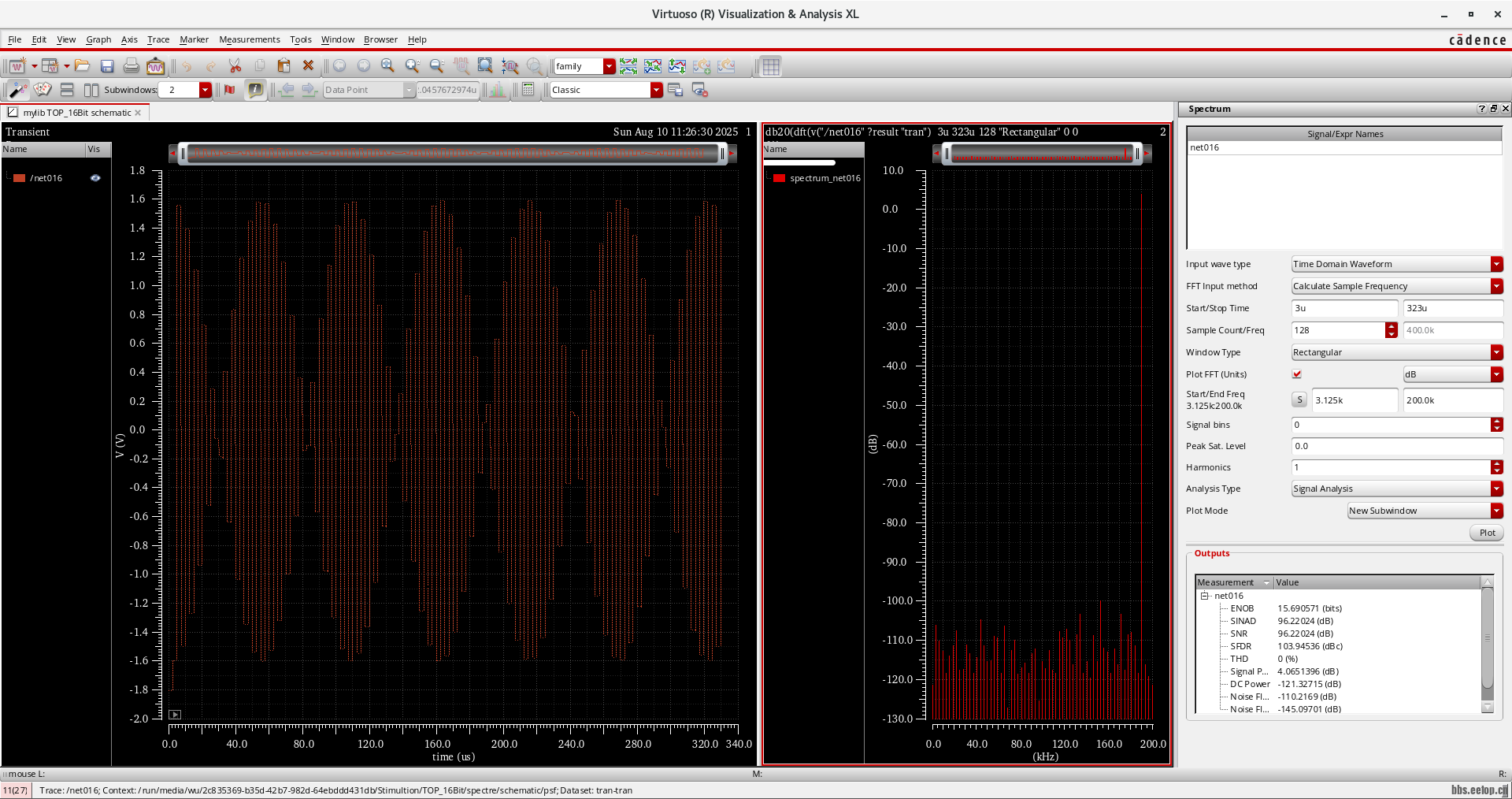The image size is (1512, 799).
Task: Select the magic wand tool
Action: coord(17,90)
